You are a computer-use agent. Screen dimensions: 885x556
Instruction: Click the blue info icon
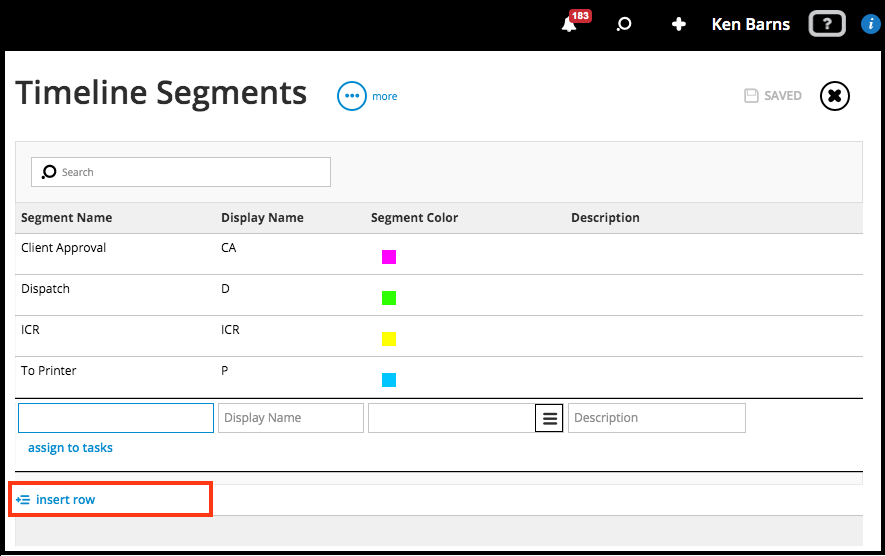coord(870,24)
